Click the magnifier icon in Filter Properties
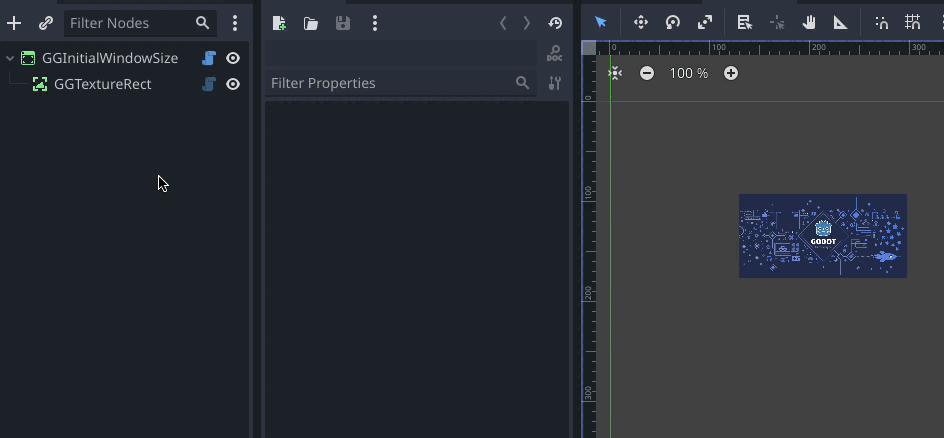The width and height of the screenshot is (944, 438). [523, 83]
